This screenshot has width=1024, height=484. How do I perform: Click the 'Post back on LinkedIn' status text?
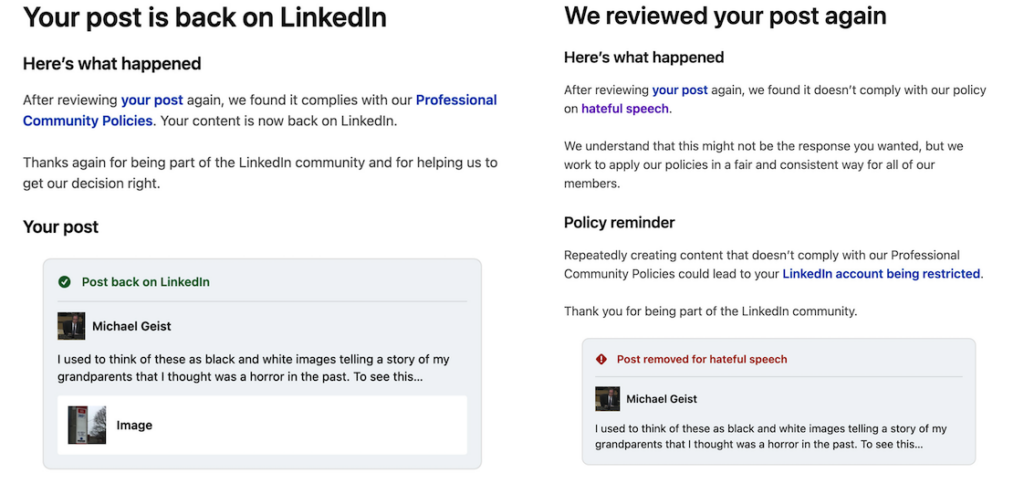click(146, 282)
